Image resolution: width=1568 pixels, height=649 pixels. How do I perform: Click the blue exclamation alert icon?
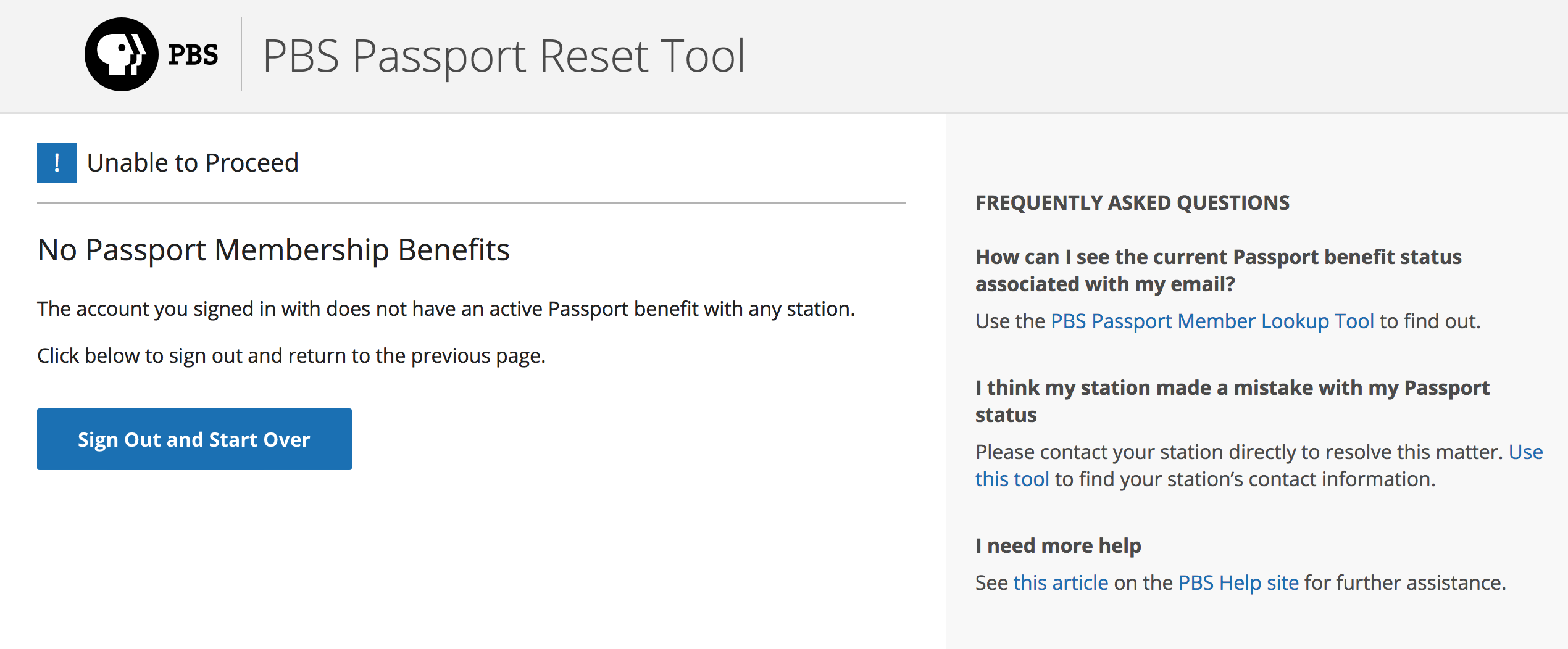57,163
